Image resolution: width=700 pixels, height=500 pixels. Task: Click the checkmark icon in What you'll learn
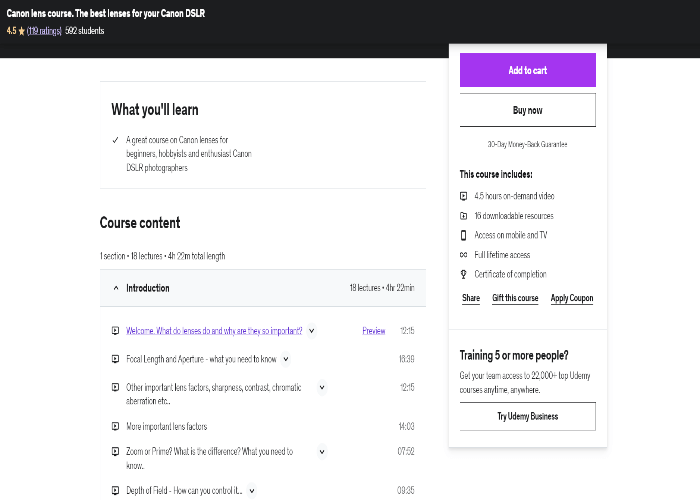tap(115, 140)
